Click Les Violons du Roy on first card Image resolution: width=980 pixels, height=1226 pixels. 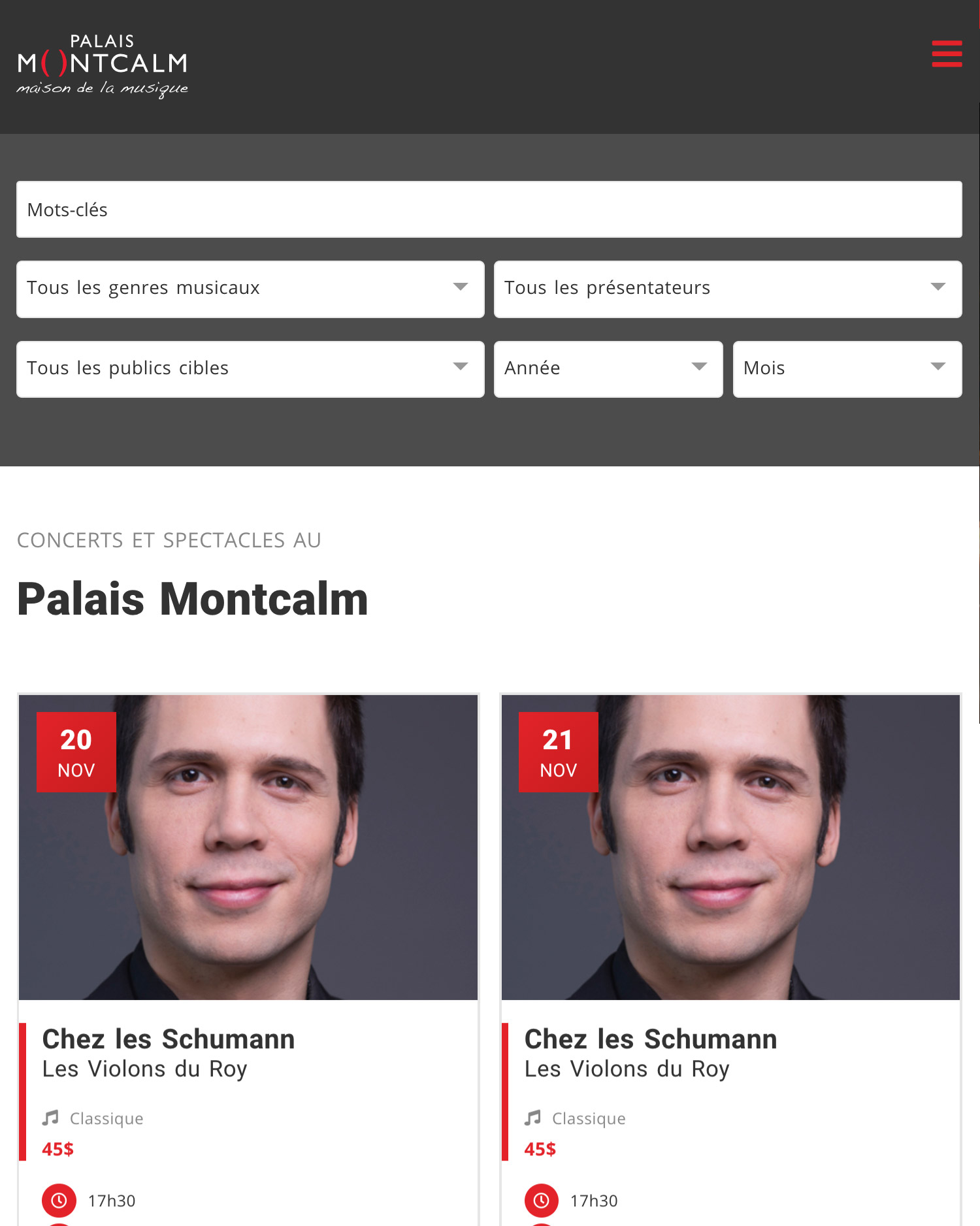coord(144,1069)
